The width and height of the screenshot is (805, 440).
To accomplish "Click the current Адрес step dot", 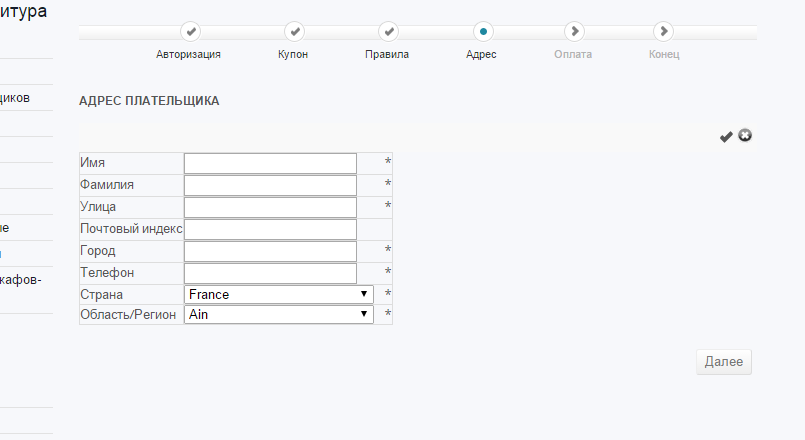I will coord(482,32).
